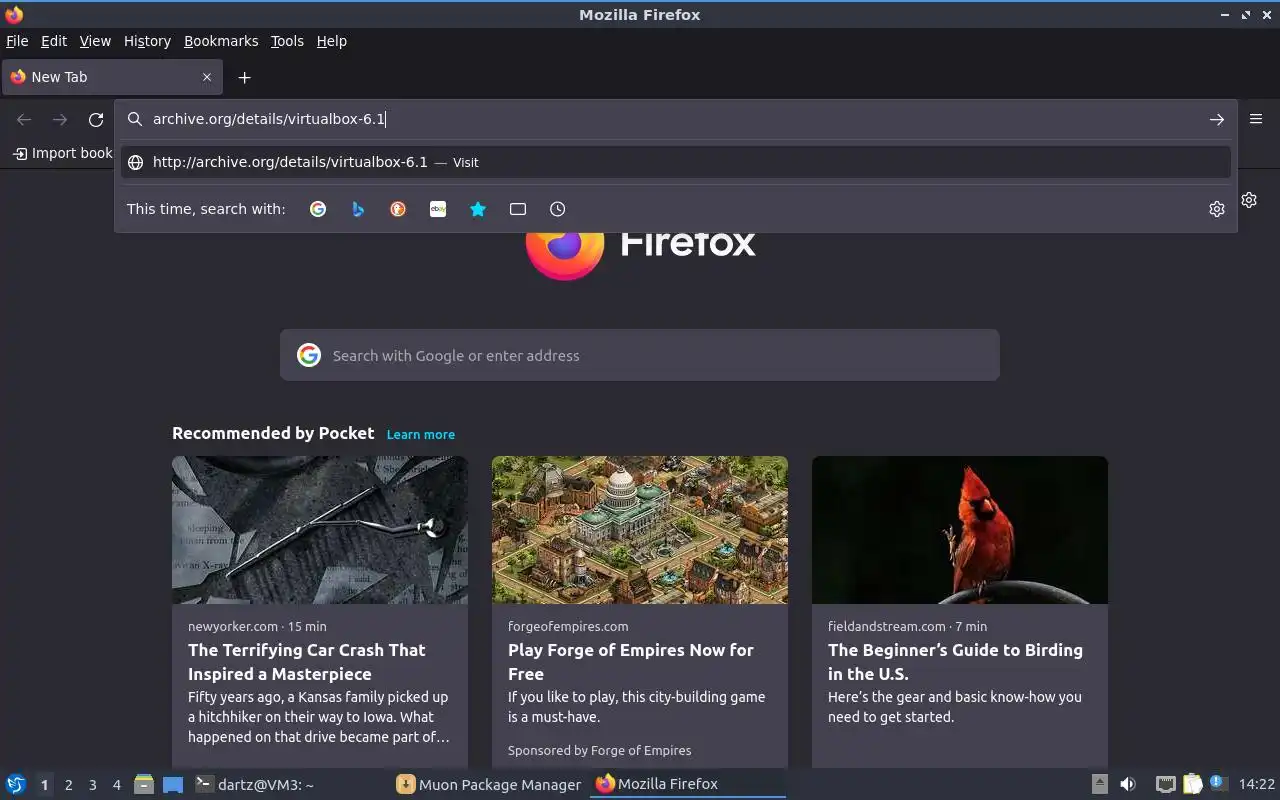Search in Bookmarks star icon
1280x800 pixels.
478,209
